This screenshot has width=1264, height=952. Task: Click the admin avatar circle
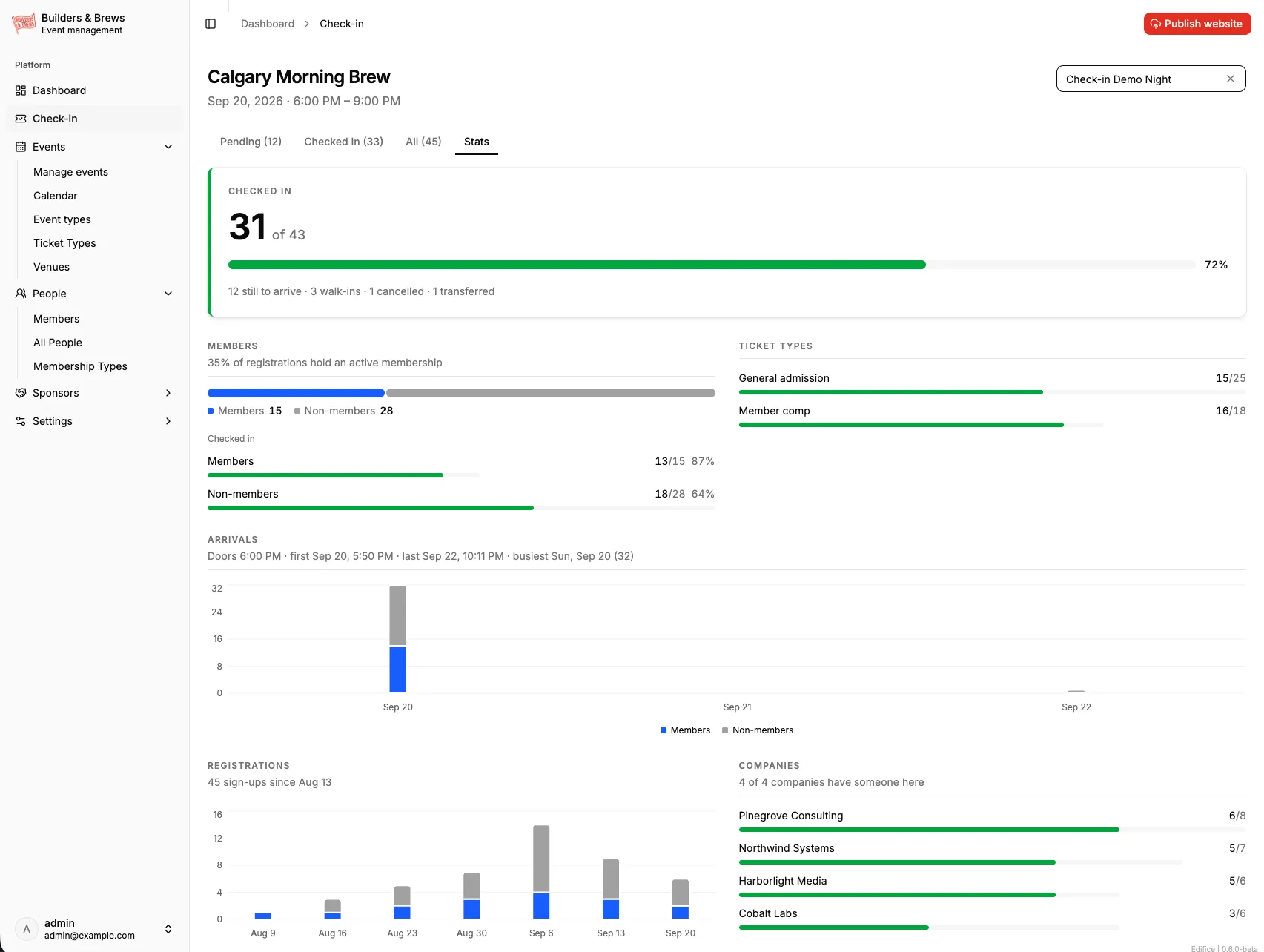coord(27,929)
